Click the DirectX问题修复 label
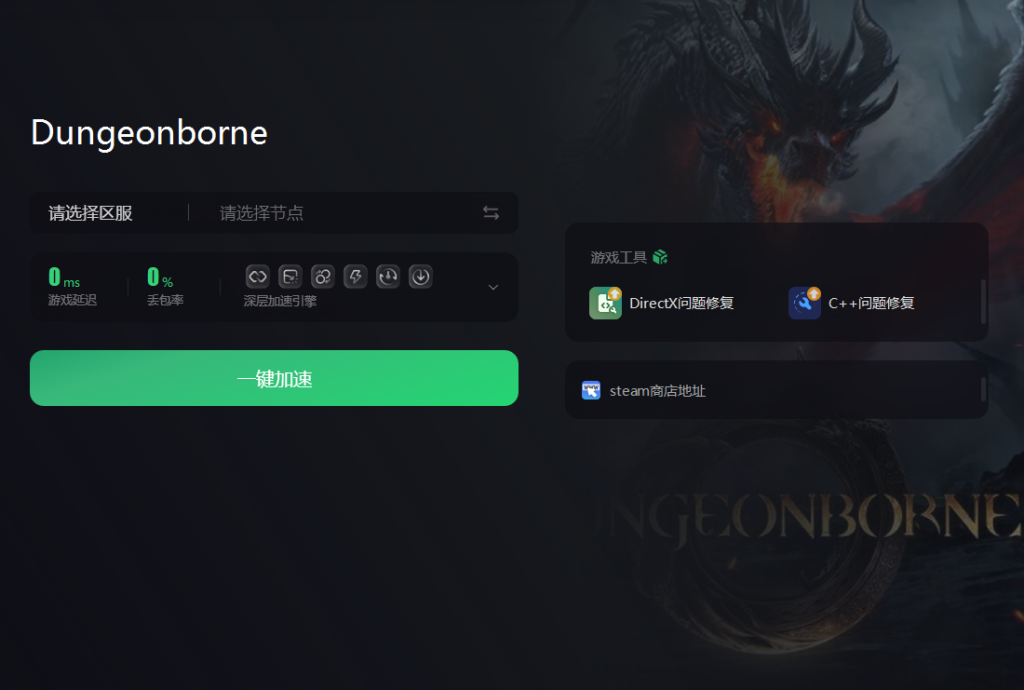The image size is (1024, 690). [x=682, y=303]
